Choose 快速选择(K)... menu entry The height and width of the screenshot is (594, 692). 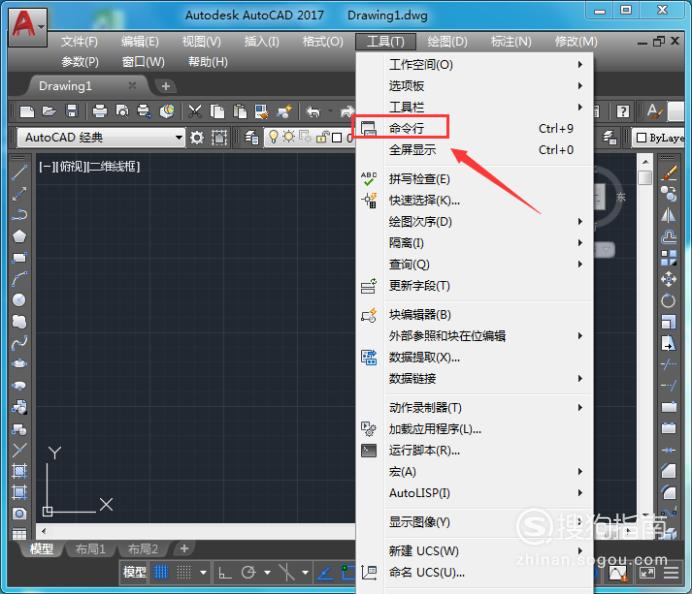click(x=475, y=200)
